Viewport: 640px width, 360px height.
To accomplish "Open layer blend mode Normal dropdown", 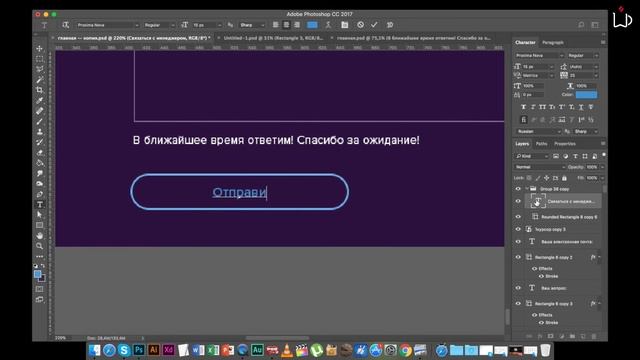I will pos(540,167).
